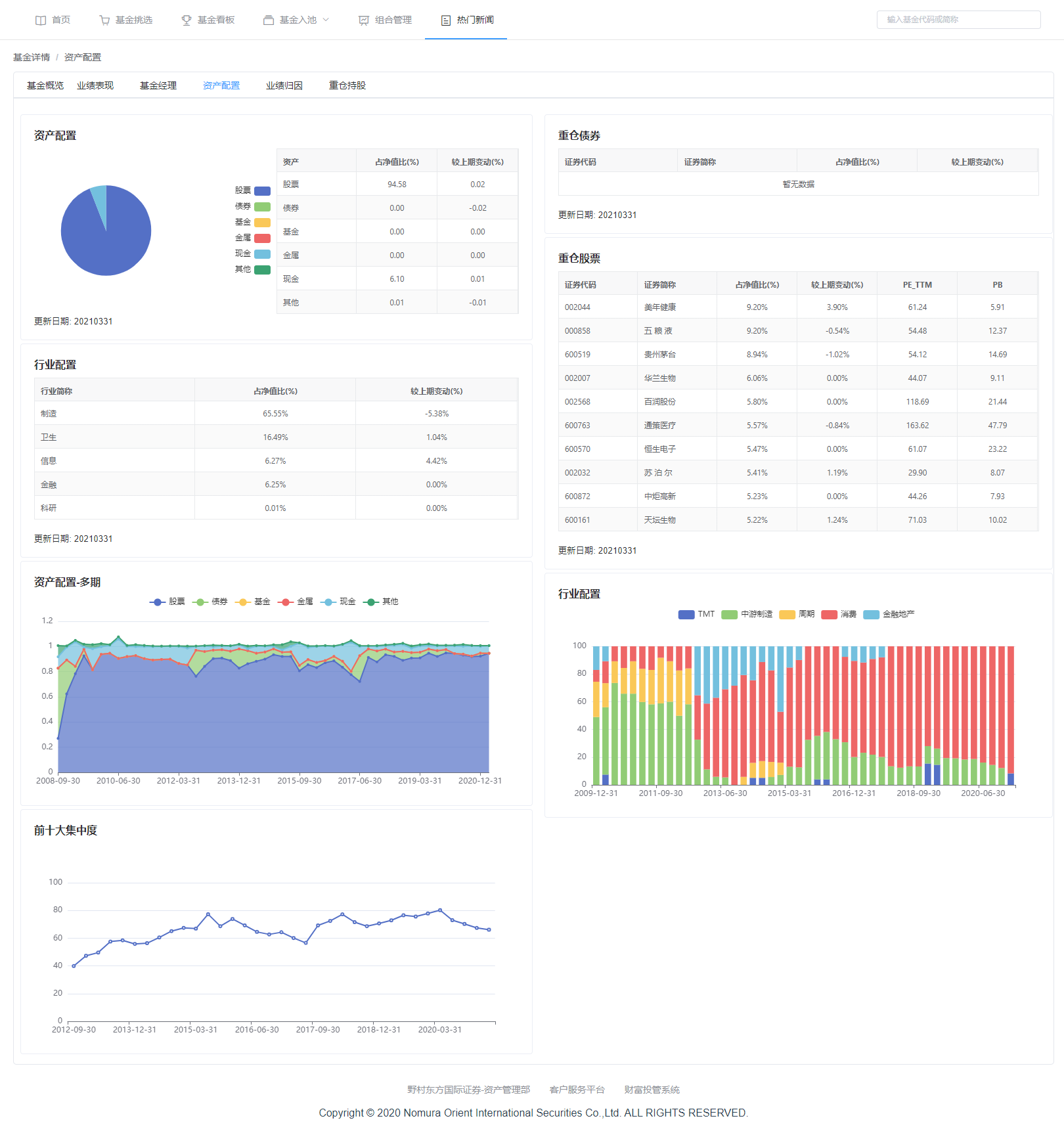
Task: Toggle 基金 series in 资产配置-多期 legend
Action: 253,602
